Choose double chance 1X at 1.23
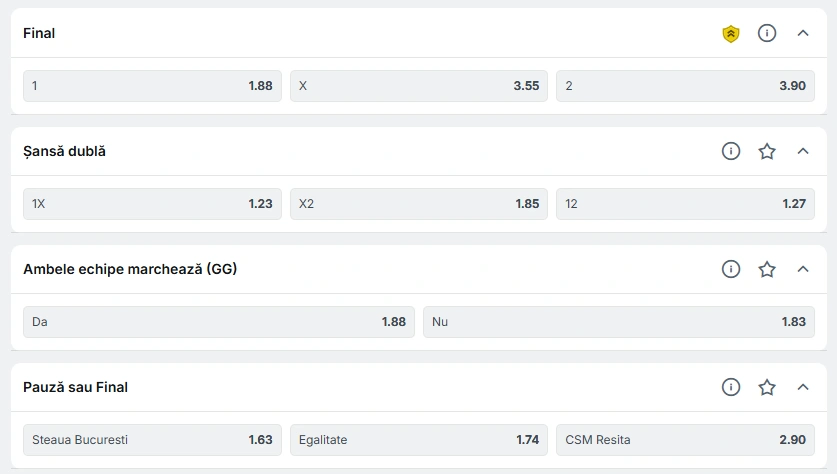837x474 pixels. click(x=152, y=204)
